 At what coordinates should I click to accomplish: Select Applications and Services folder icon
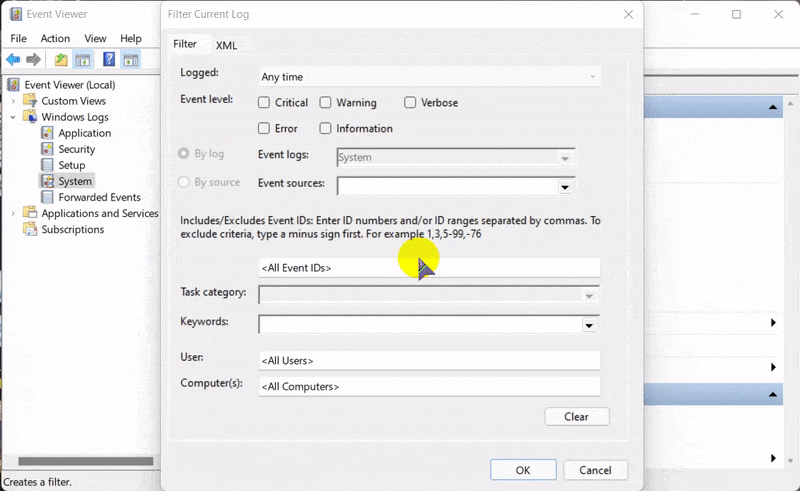tap(30, 213)
